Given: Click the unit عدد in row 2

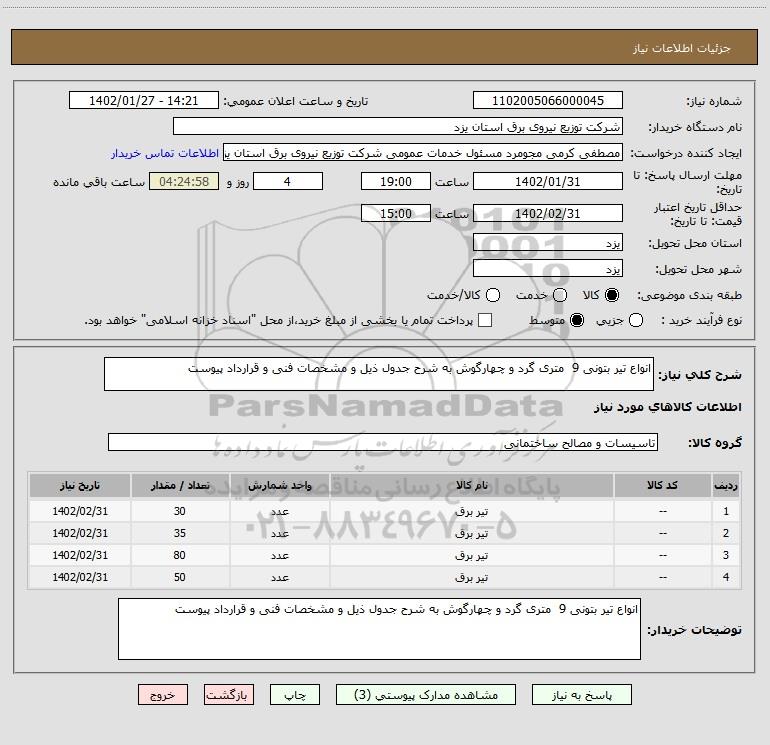Looking at the screenshot, I should coord(280,534).
